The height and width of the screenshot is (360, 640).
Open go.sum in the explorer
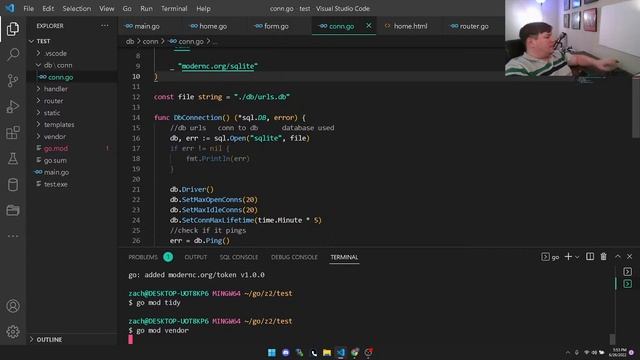click(55, 160)
